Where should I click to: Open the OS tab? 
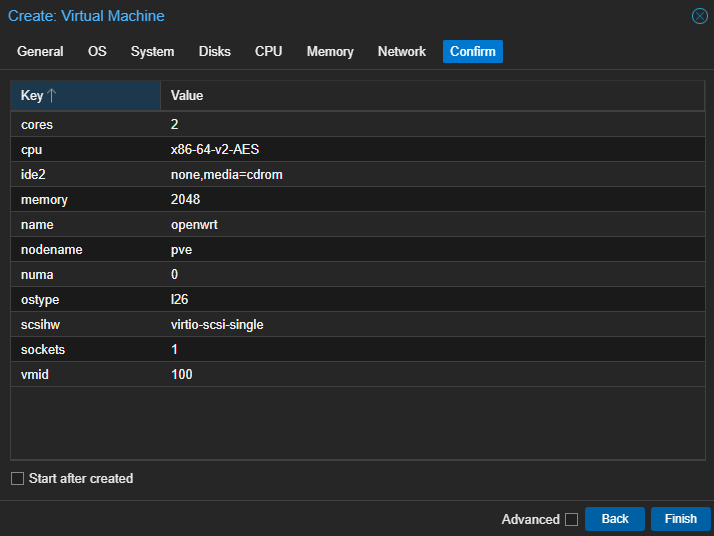pos(97,51)
